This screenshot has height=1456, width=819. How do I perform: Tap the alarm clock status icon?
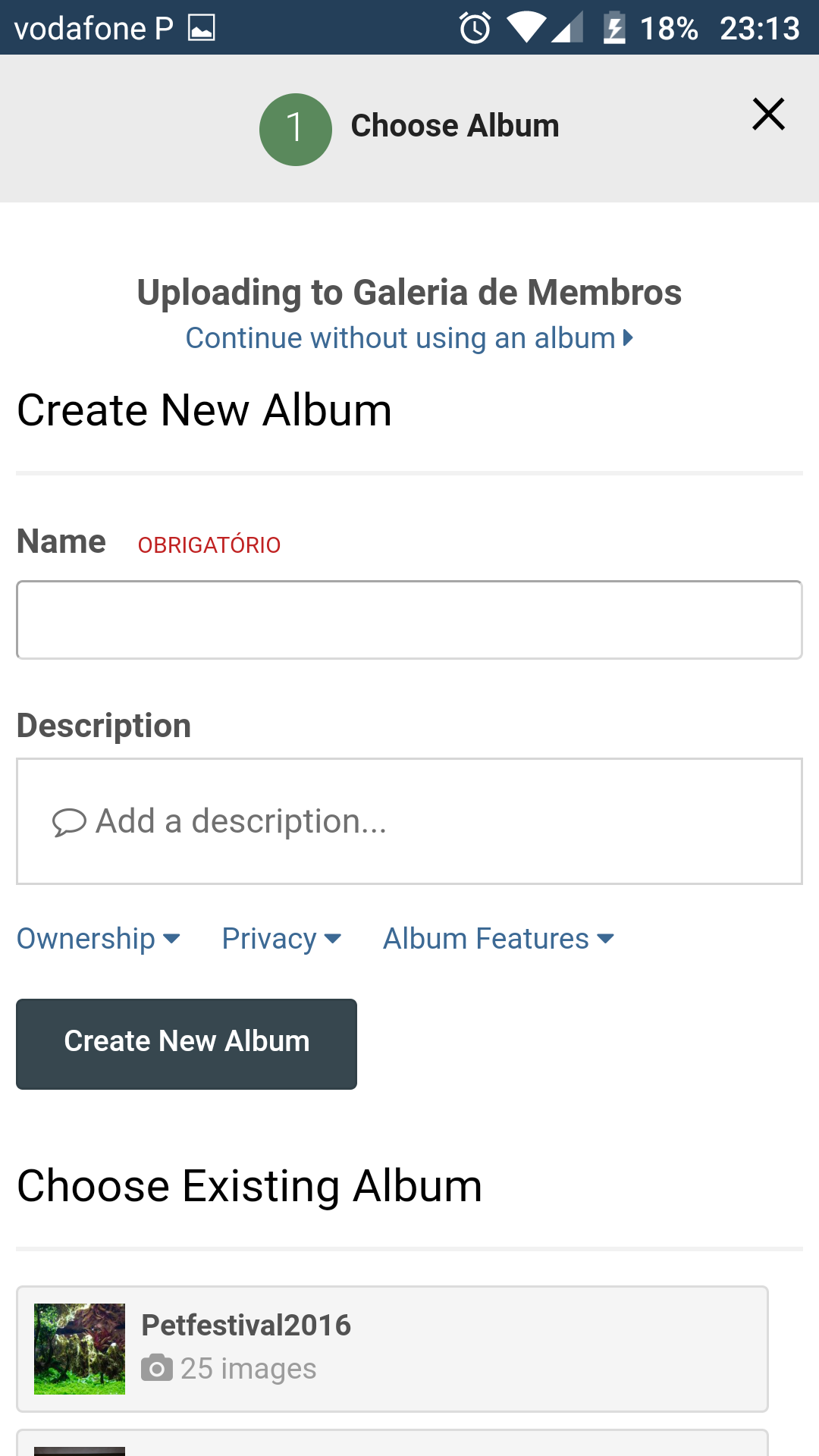pyautogui.click(x=475, y=29)
